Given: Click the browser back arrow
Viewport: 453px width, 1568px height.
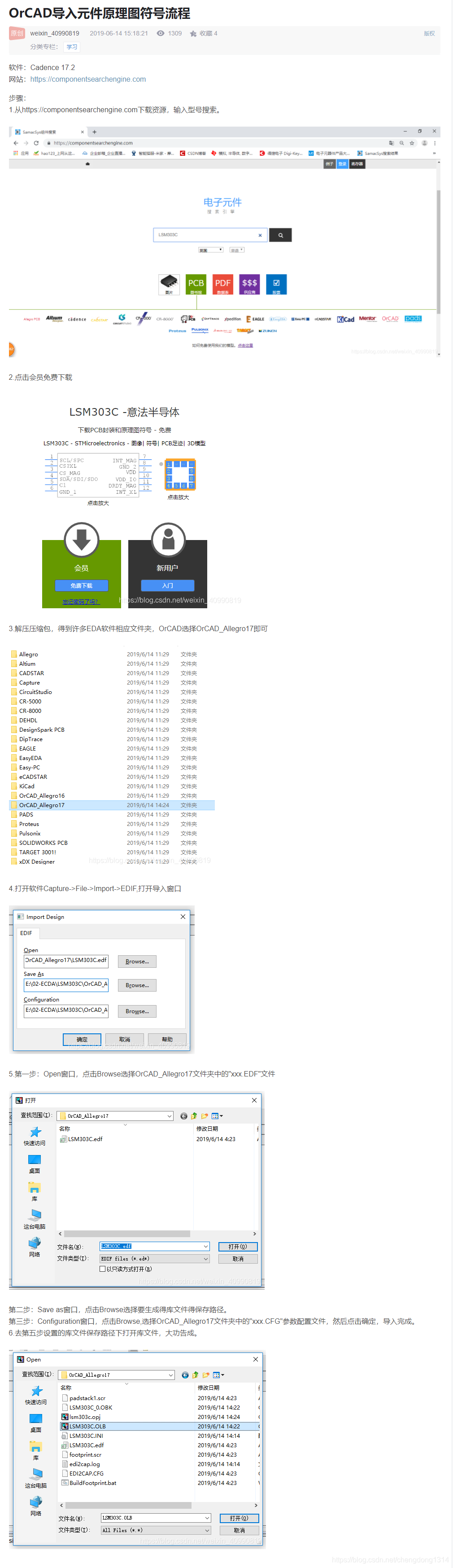Looking at the screenshot, I should [x=16, y=143].
